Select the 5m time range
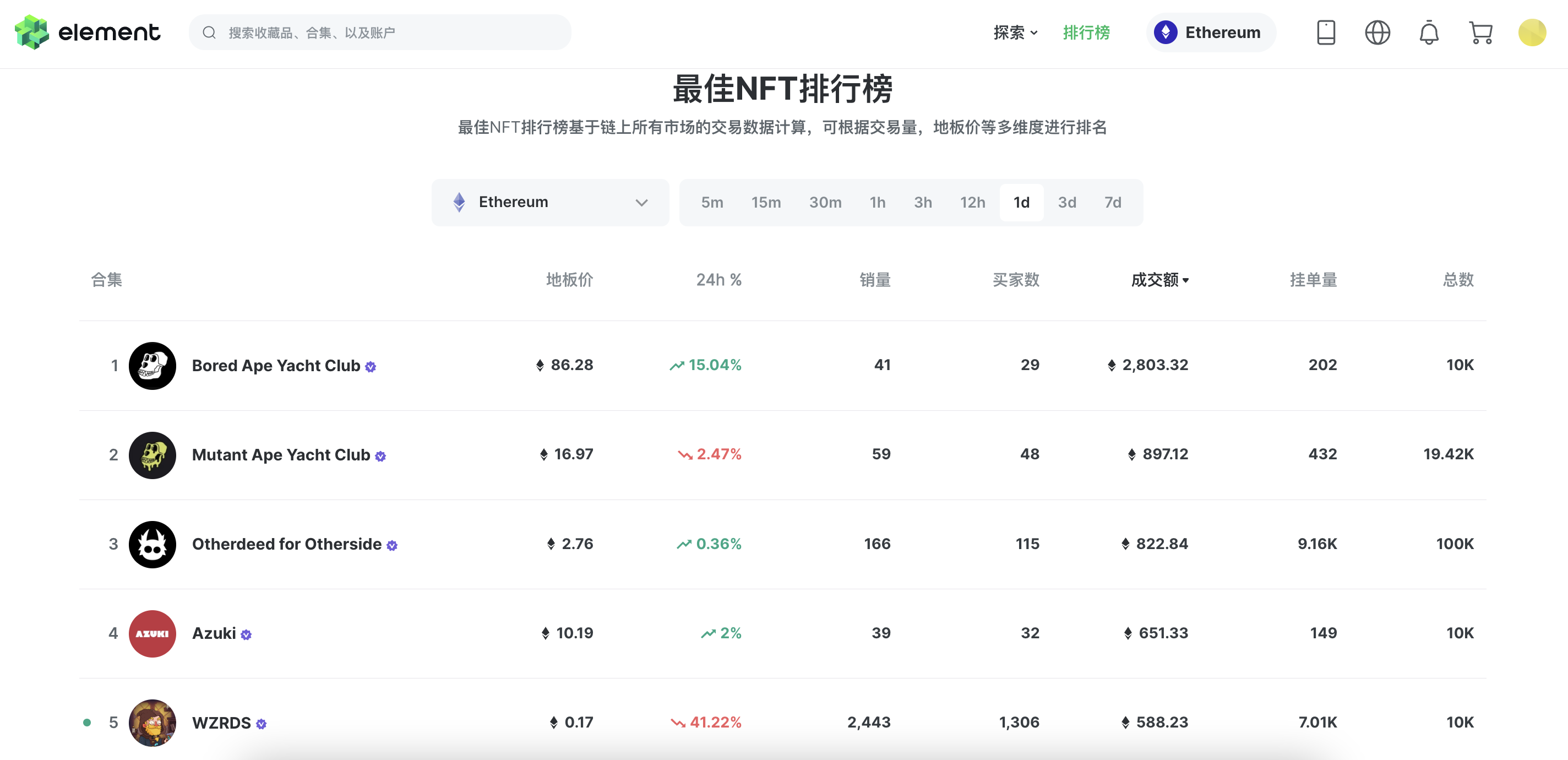This screenshot has width=1568, height=760. [x=712, y=202]
